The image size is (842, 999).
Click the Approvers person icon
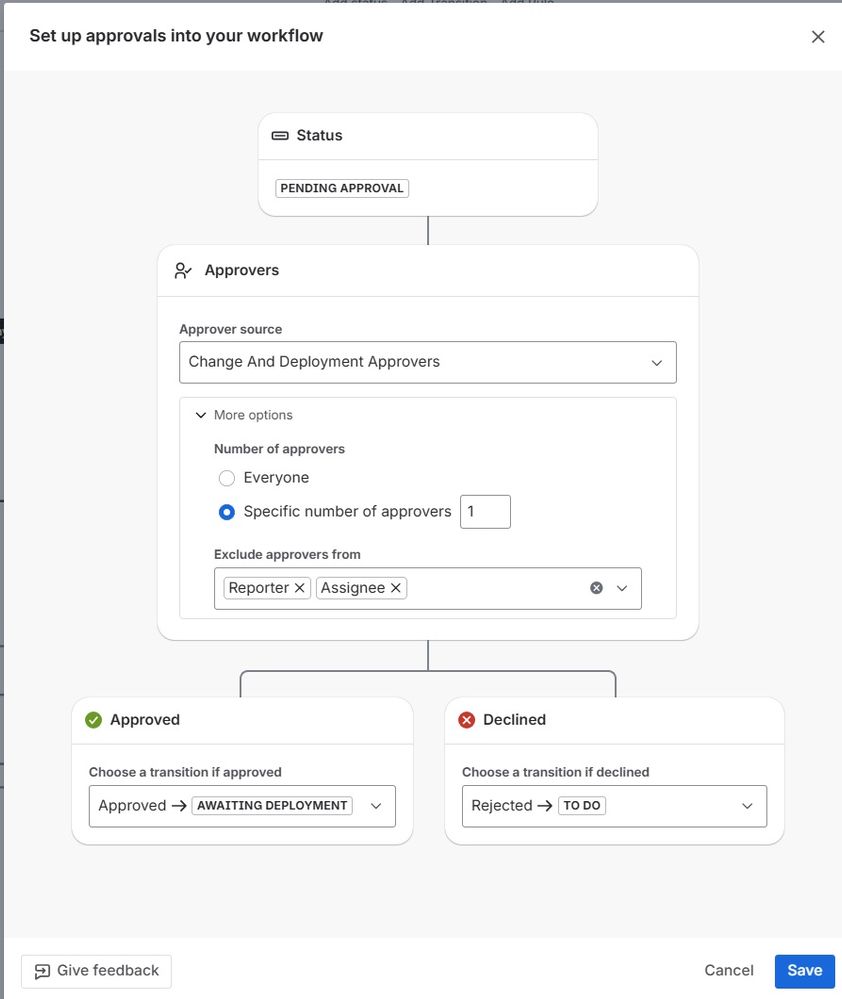[183, 271]
